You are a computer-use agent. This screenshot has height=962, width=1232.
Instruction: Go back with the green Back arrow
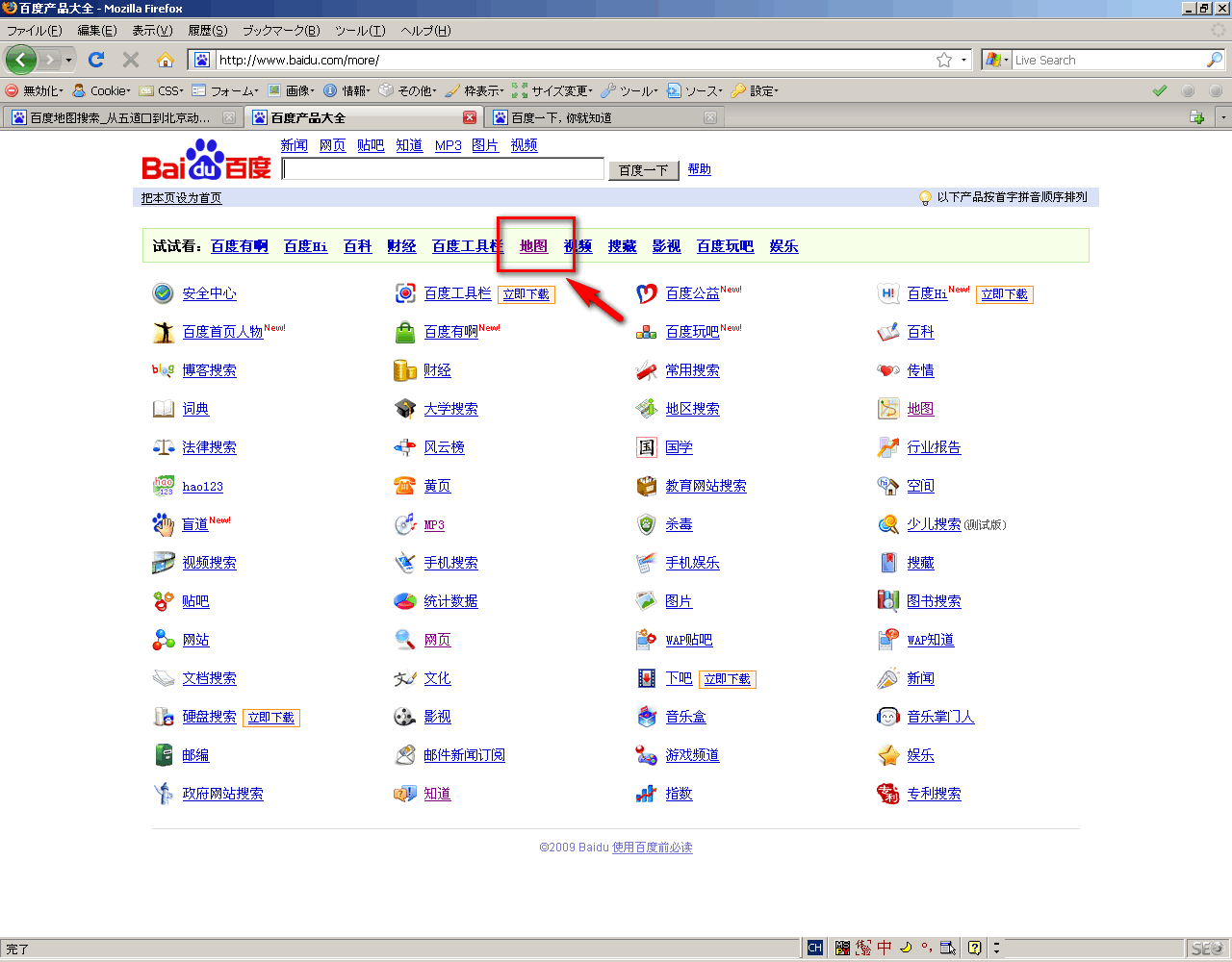(x=21, y=60)
